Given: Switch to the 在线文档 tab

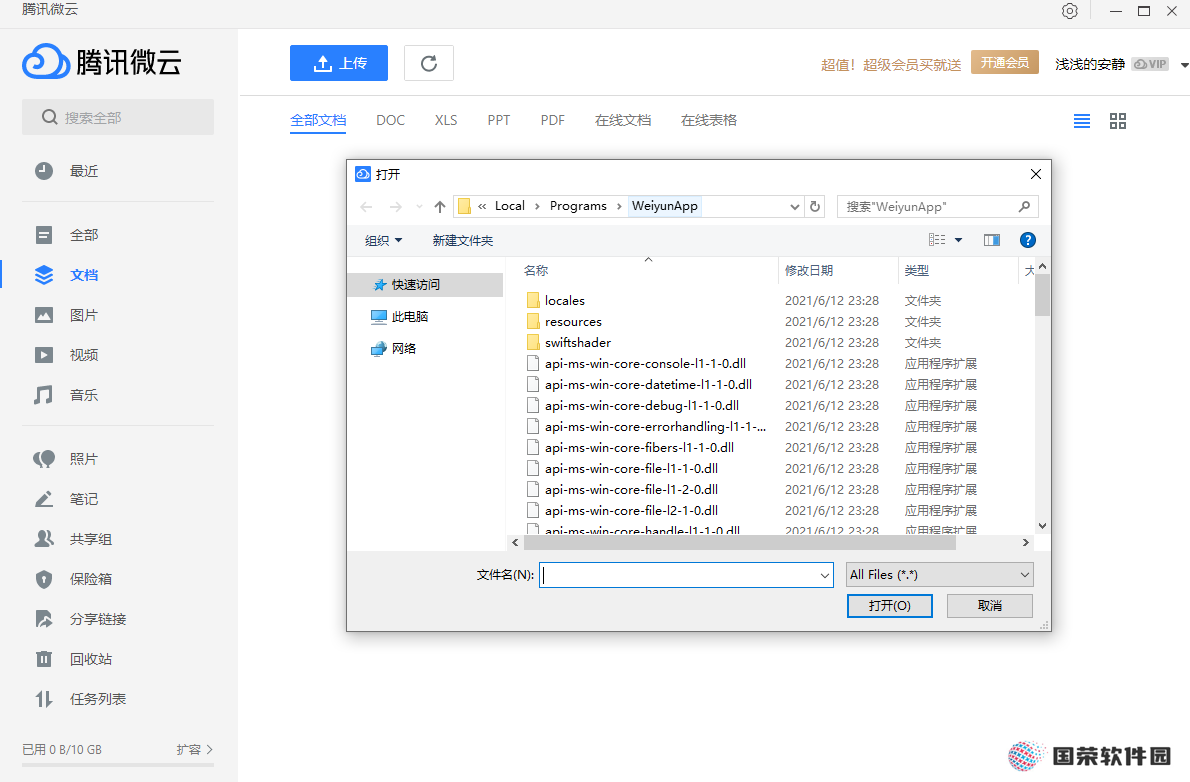Looking at the screenshot, I should (x=623, y=121).
